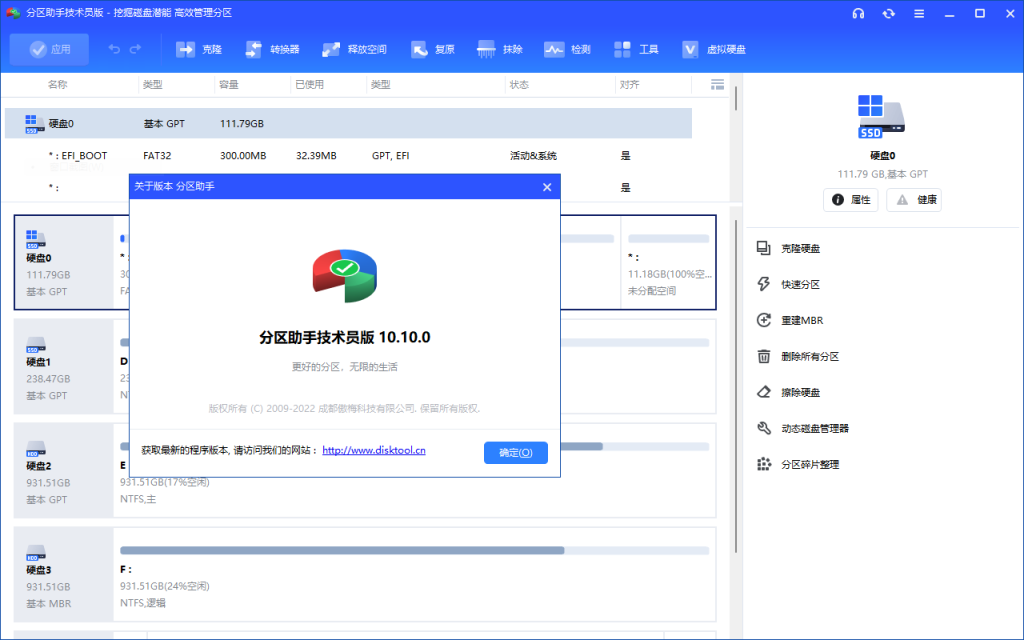Click the GPT, EFI type cell
The image size is (1024, 640).
pos(391,155)
